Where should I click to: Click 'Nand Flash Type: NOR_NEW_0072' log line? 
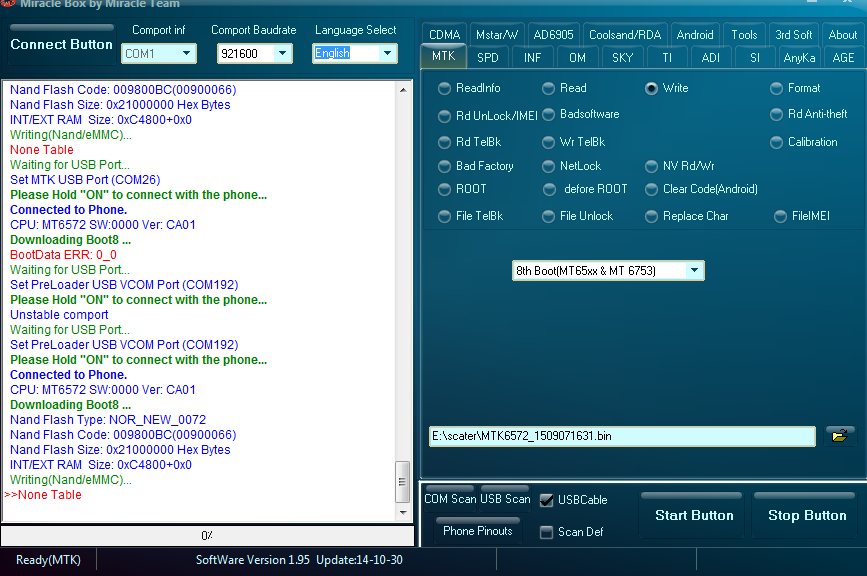108,420
